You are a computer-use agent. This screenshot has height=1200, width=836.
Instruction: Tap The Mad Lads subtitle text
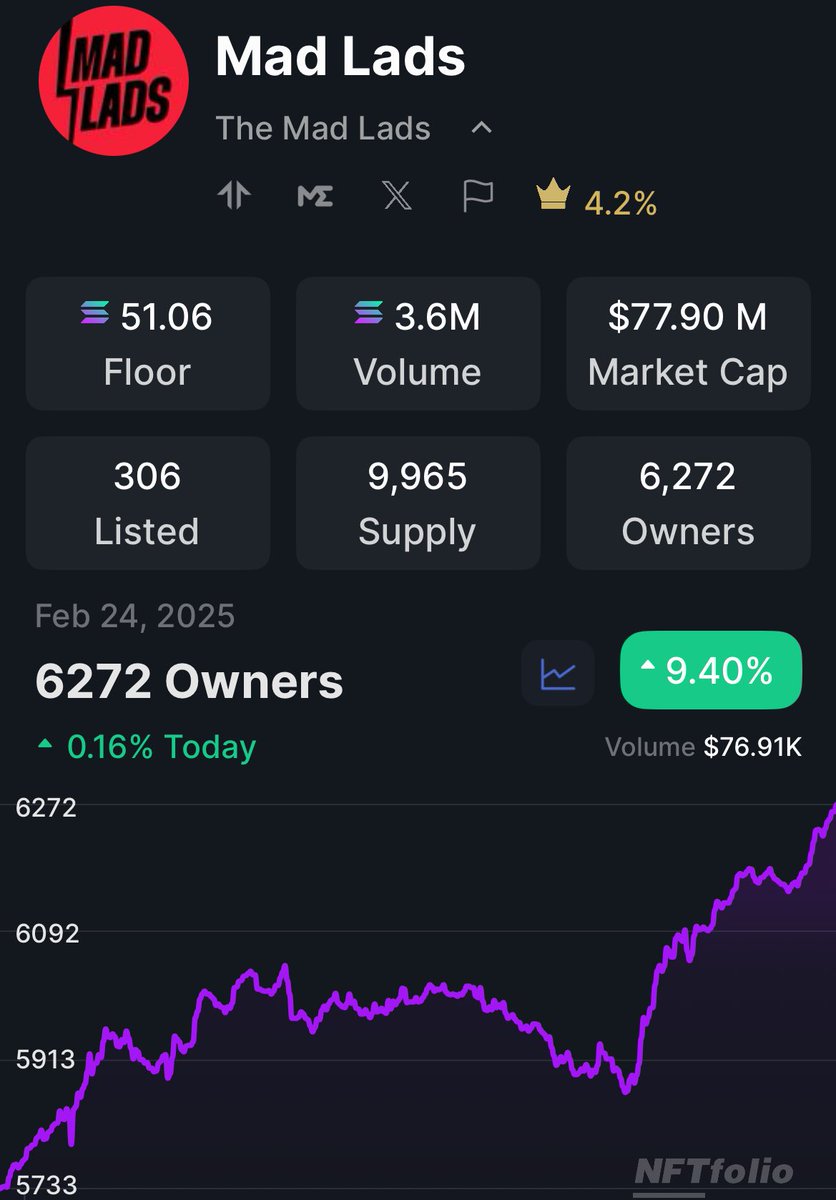323,128
